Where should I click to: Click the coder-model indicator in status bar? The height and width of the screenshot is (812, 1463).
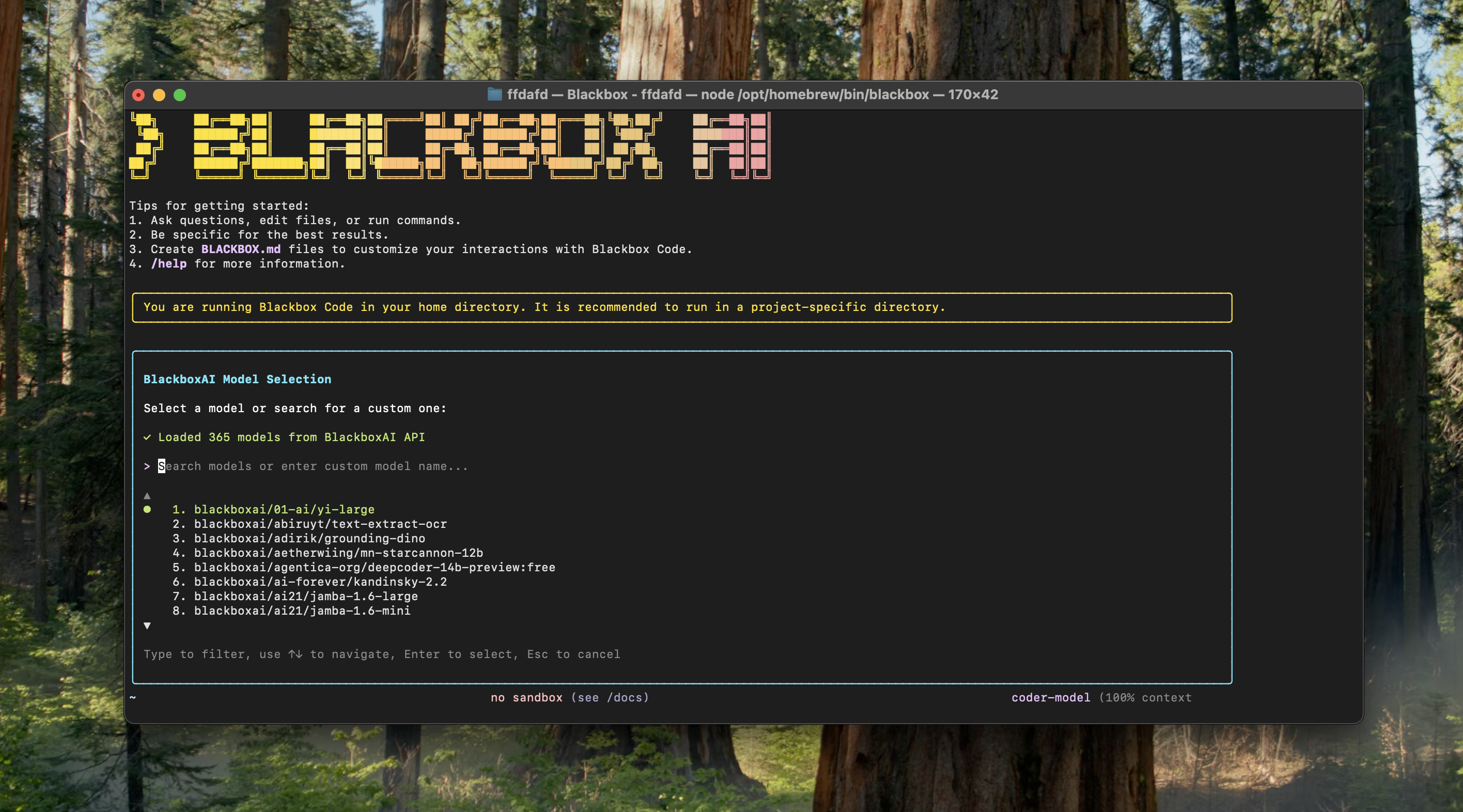(1050, 697)
